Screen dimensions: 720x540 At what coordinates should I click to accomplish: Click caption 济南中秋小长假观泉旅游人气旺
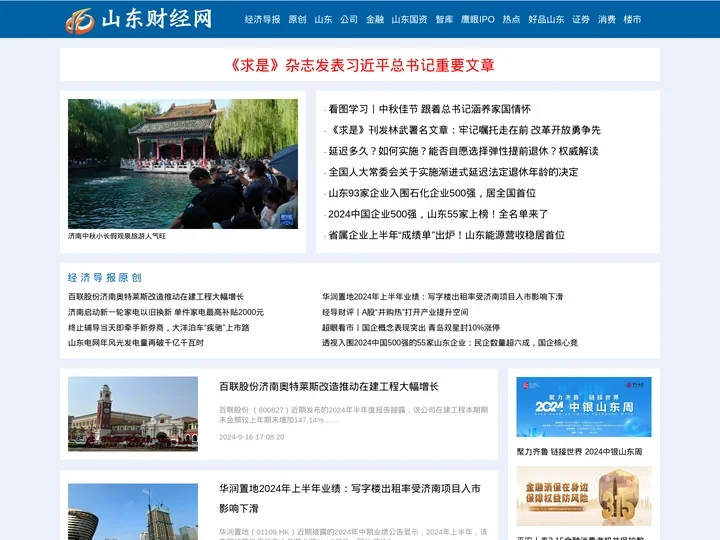[x=117, y=236]
